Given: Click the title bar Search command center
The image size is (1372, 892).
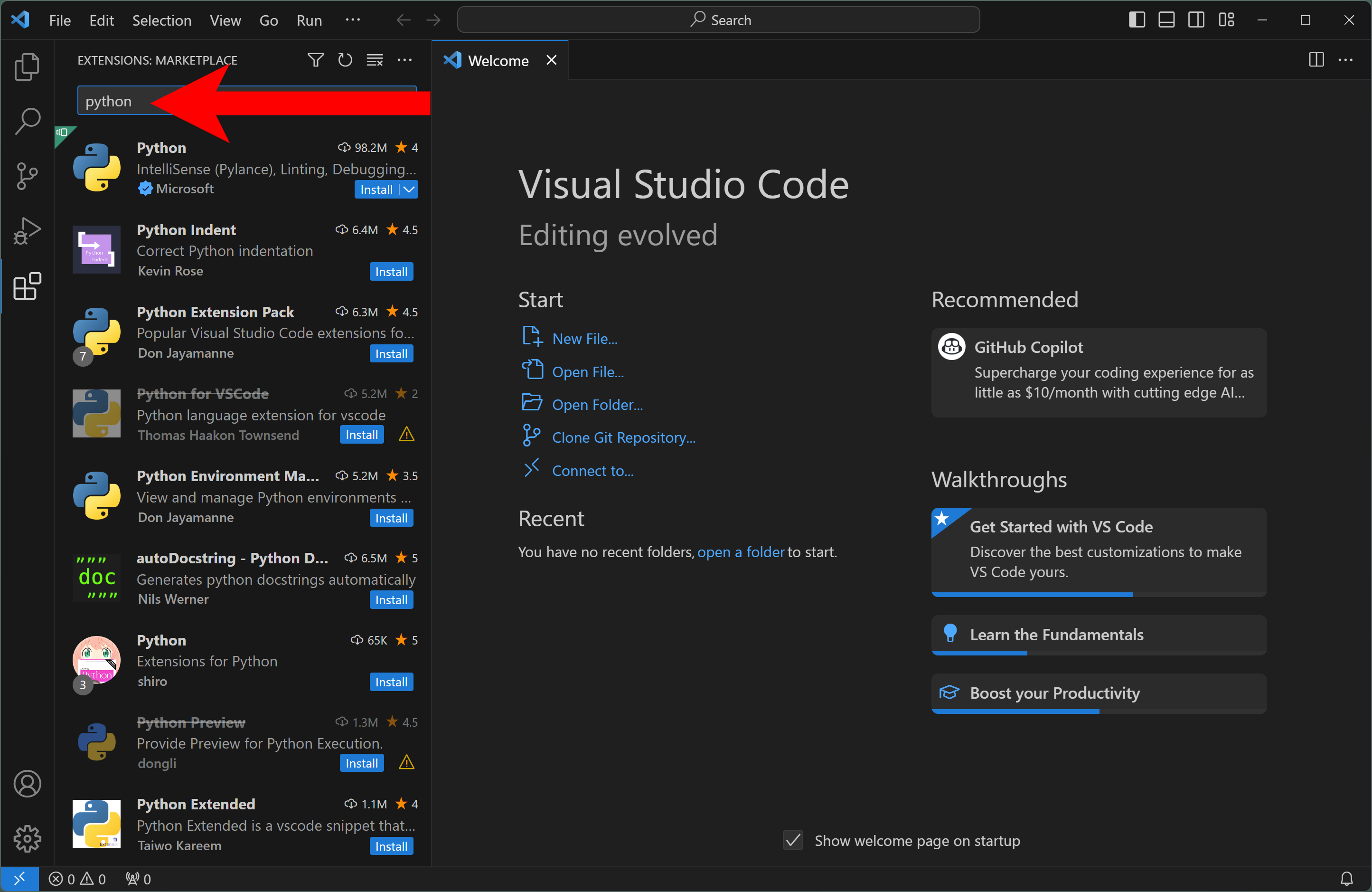Looking at the screenshot, I should pyautogui.click(x=718, y=20).
